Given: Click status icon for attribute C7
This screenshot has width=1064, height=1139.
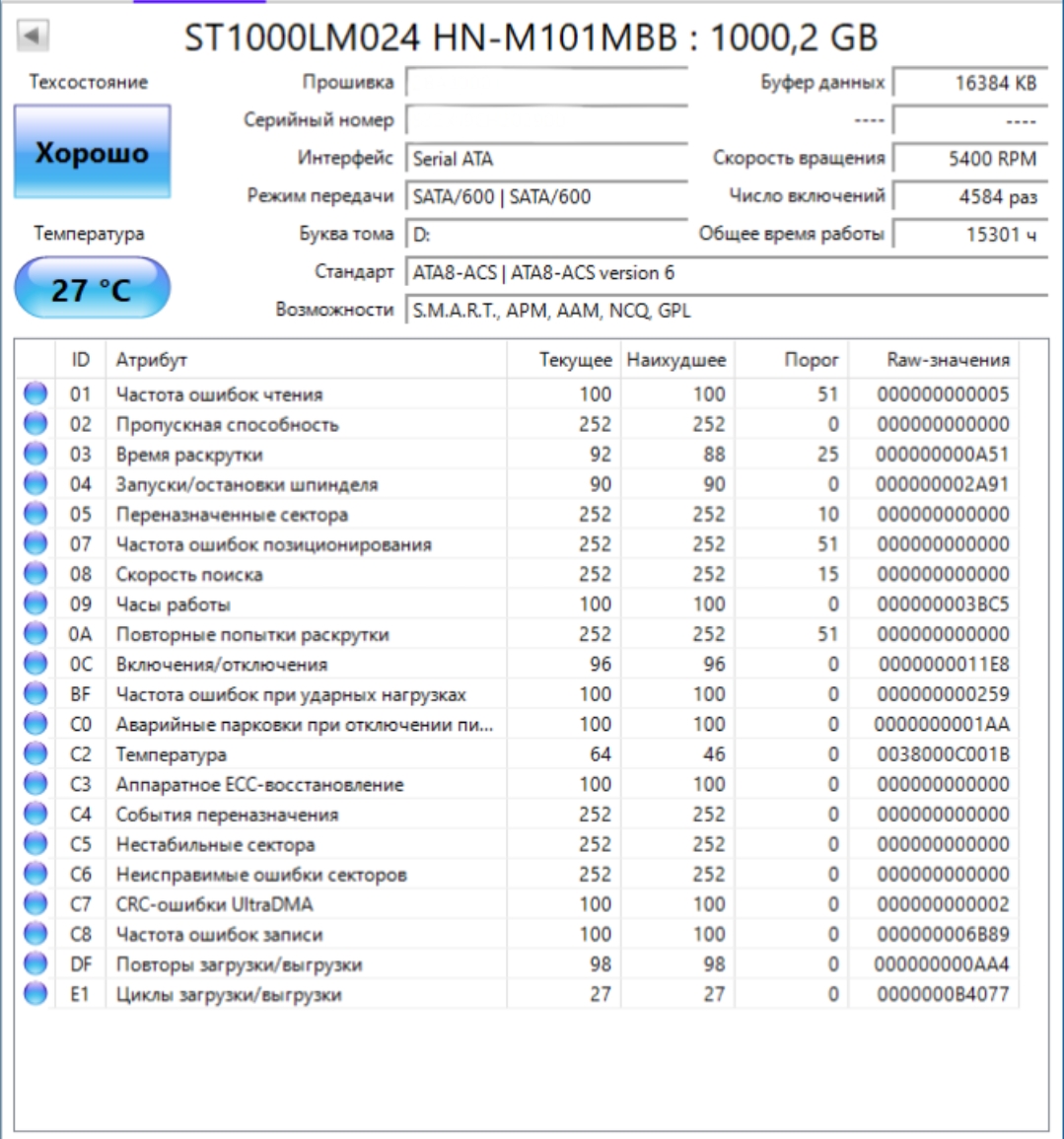Looking at the screenshot, I should [x=35, y=903].
